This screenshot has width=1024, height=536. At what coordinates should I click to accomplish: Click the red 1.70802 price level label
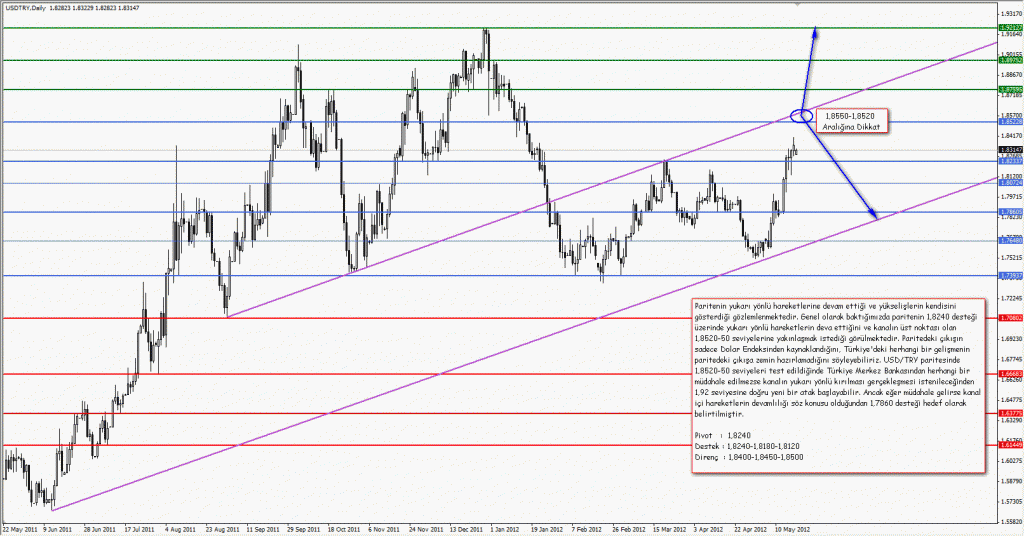[x=1010, y=318]
